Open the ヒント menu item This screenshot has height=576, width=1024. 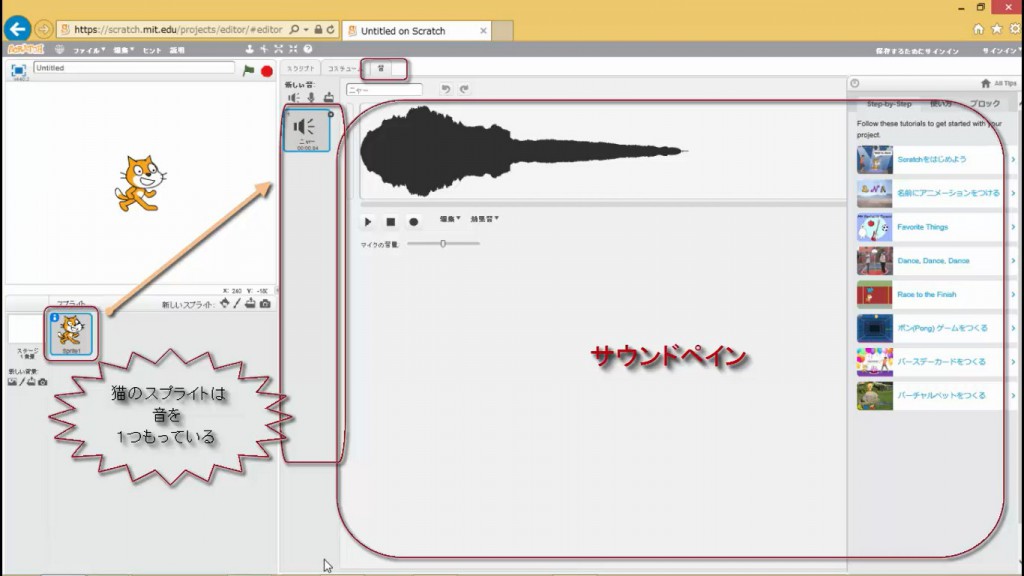pyautogui.click(x=152, y=50)
